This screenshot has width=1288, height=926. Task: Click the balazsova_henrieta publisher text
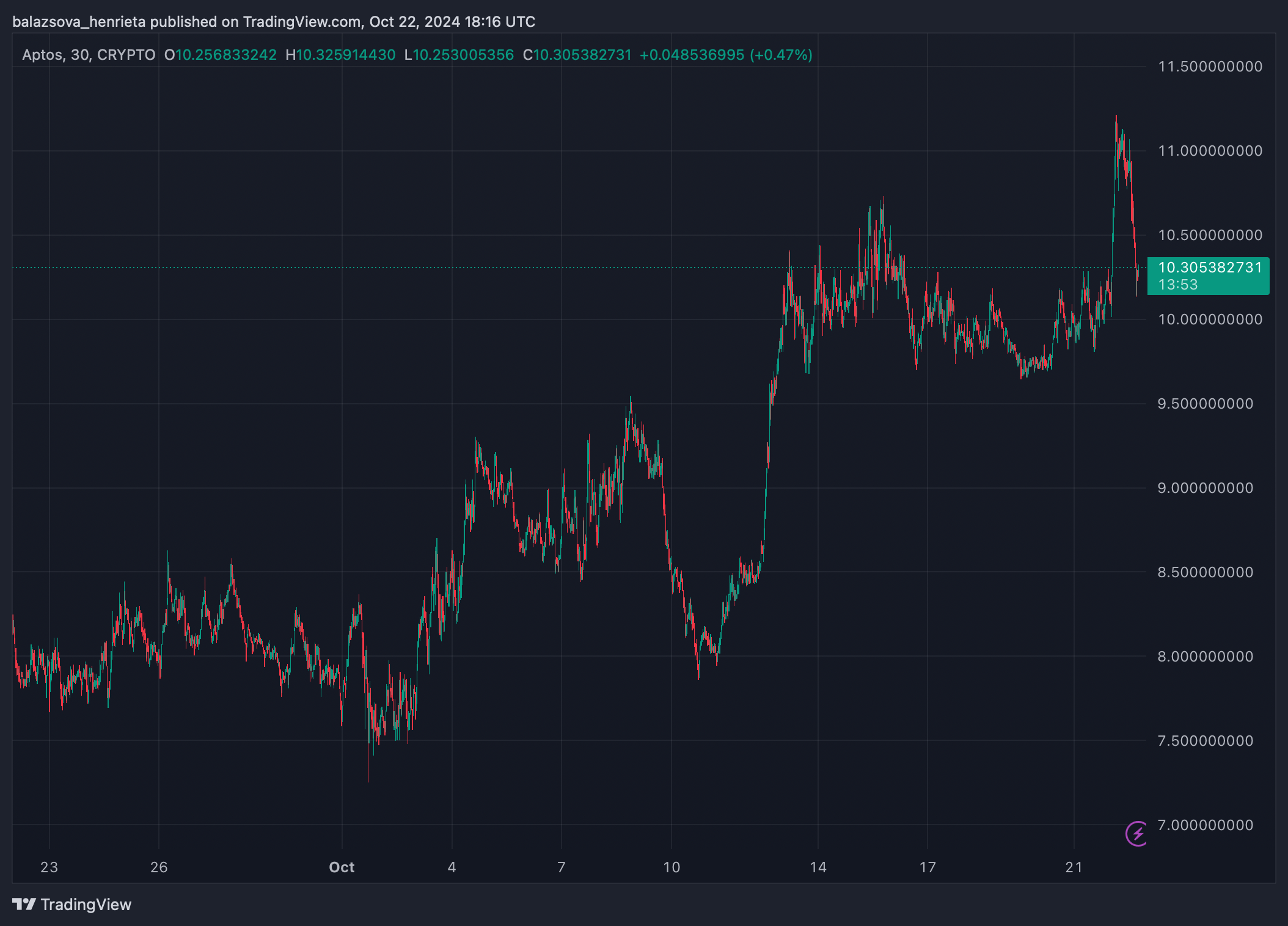pos(79,22)
